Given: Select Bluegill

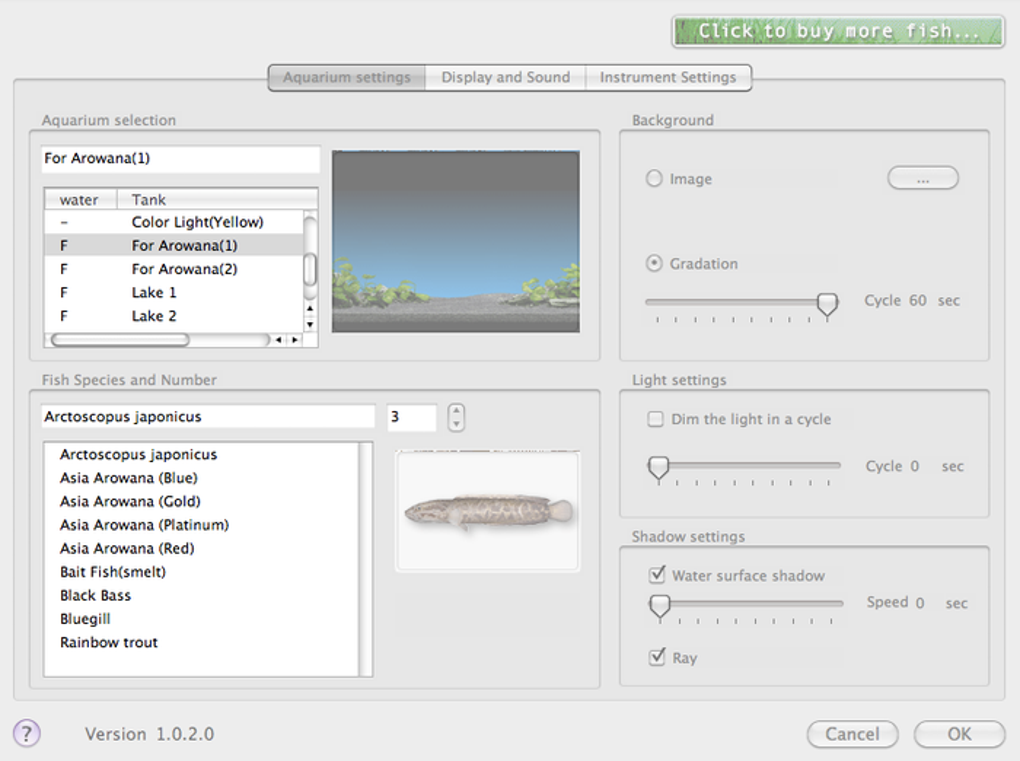Looking at the screenshot, I should (x=201, y=619).
